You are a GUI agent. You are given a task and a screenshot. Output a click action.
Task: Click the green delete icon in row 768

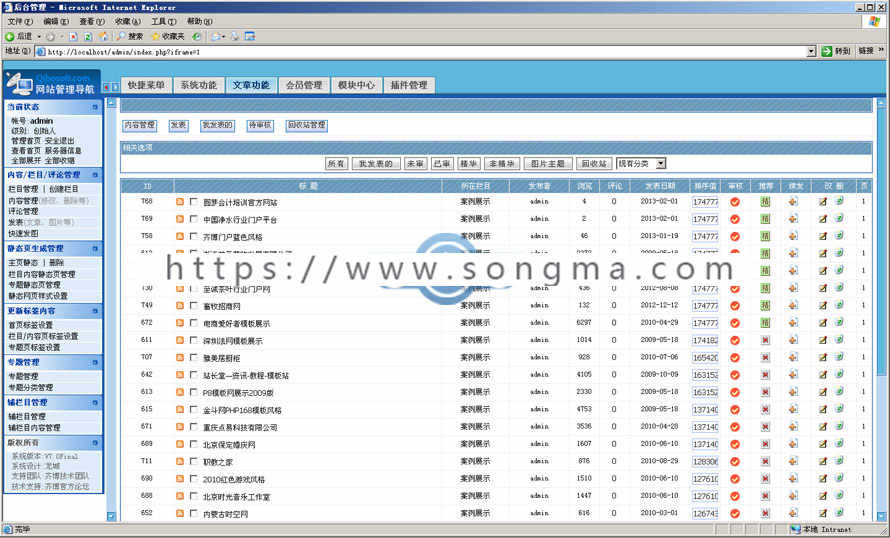(839, 201)
